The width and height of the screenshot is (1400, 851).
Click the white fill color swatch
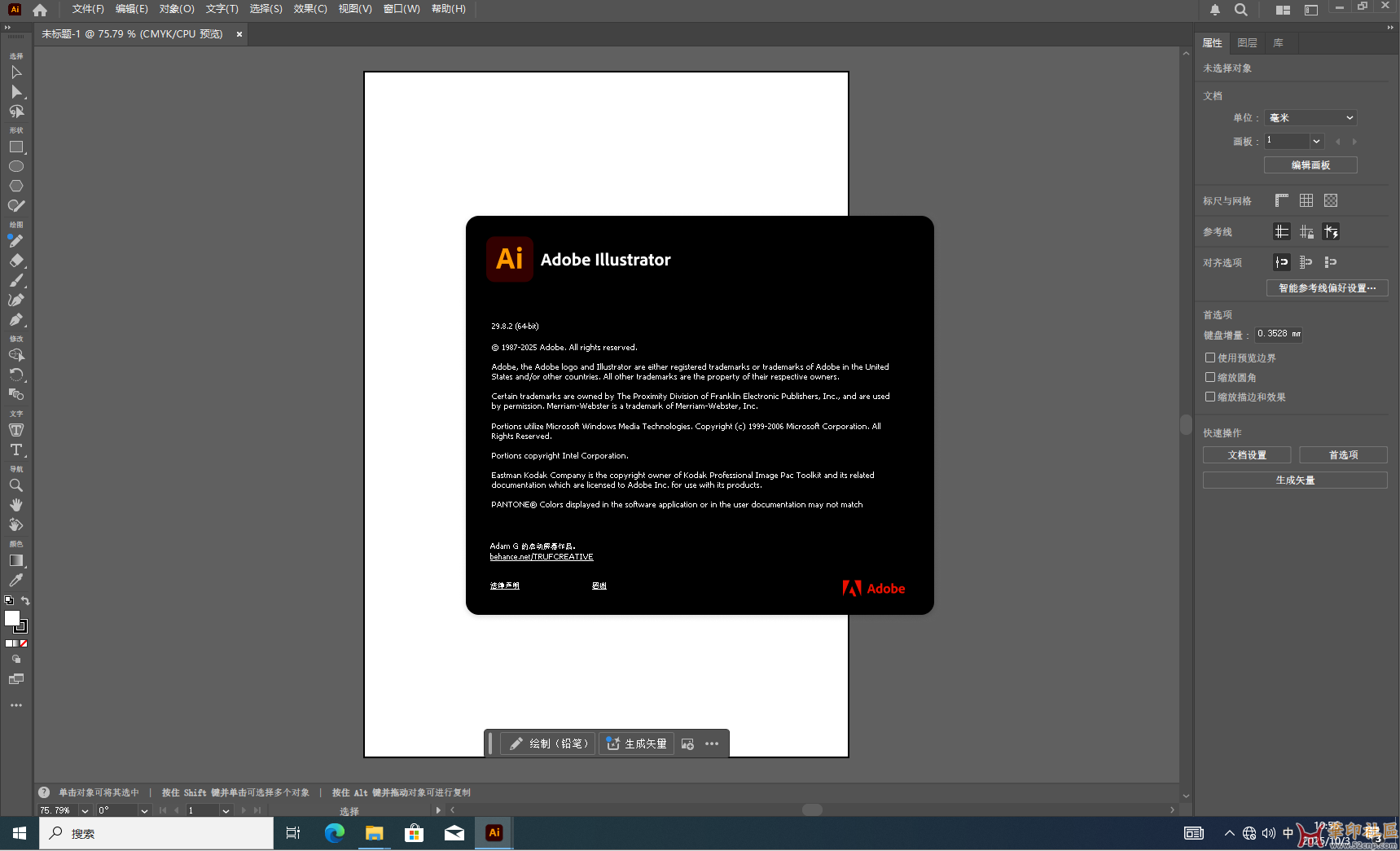11,618
